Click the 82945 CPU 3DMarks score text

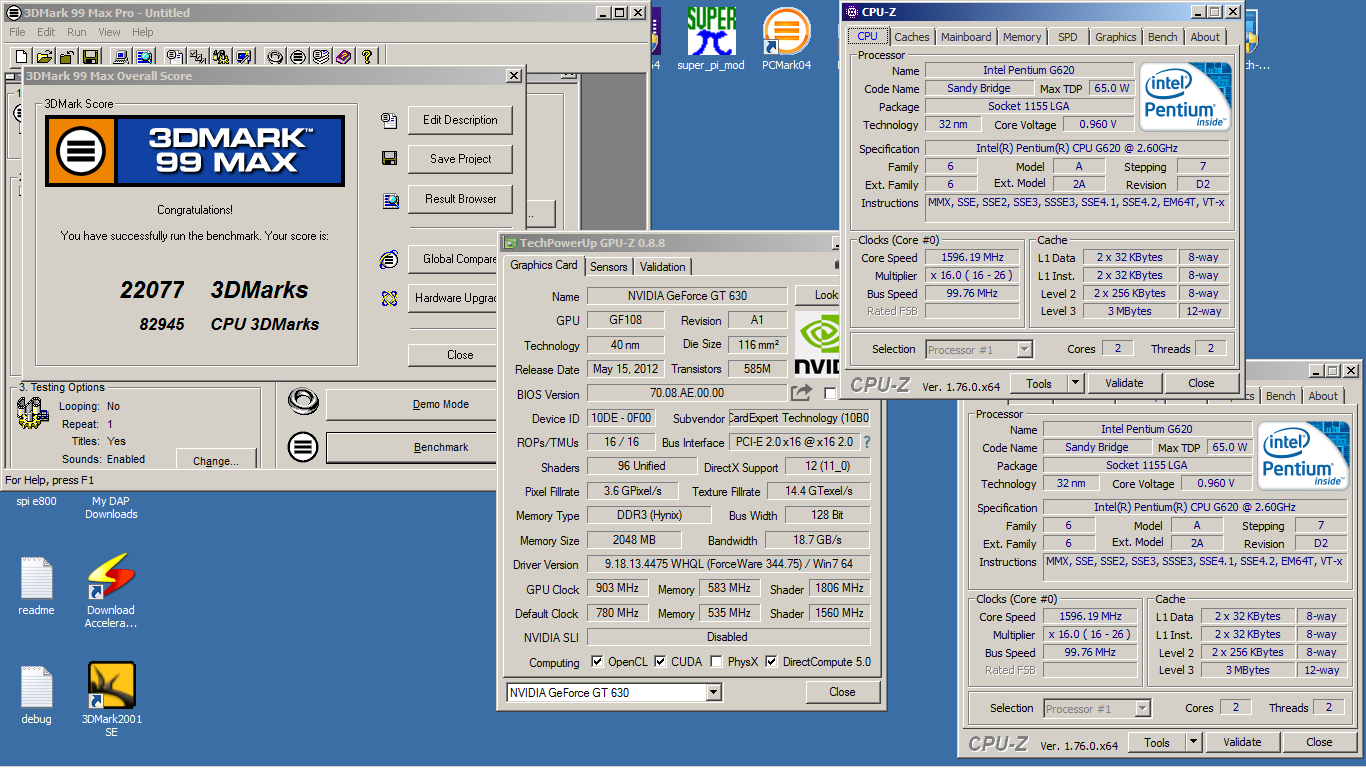click(229, 324)
